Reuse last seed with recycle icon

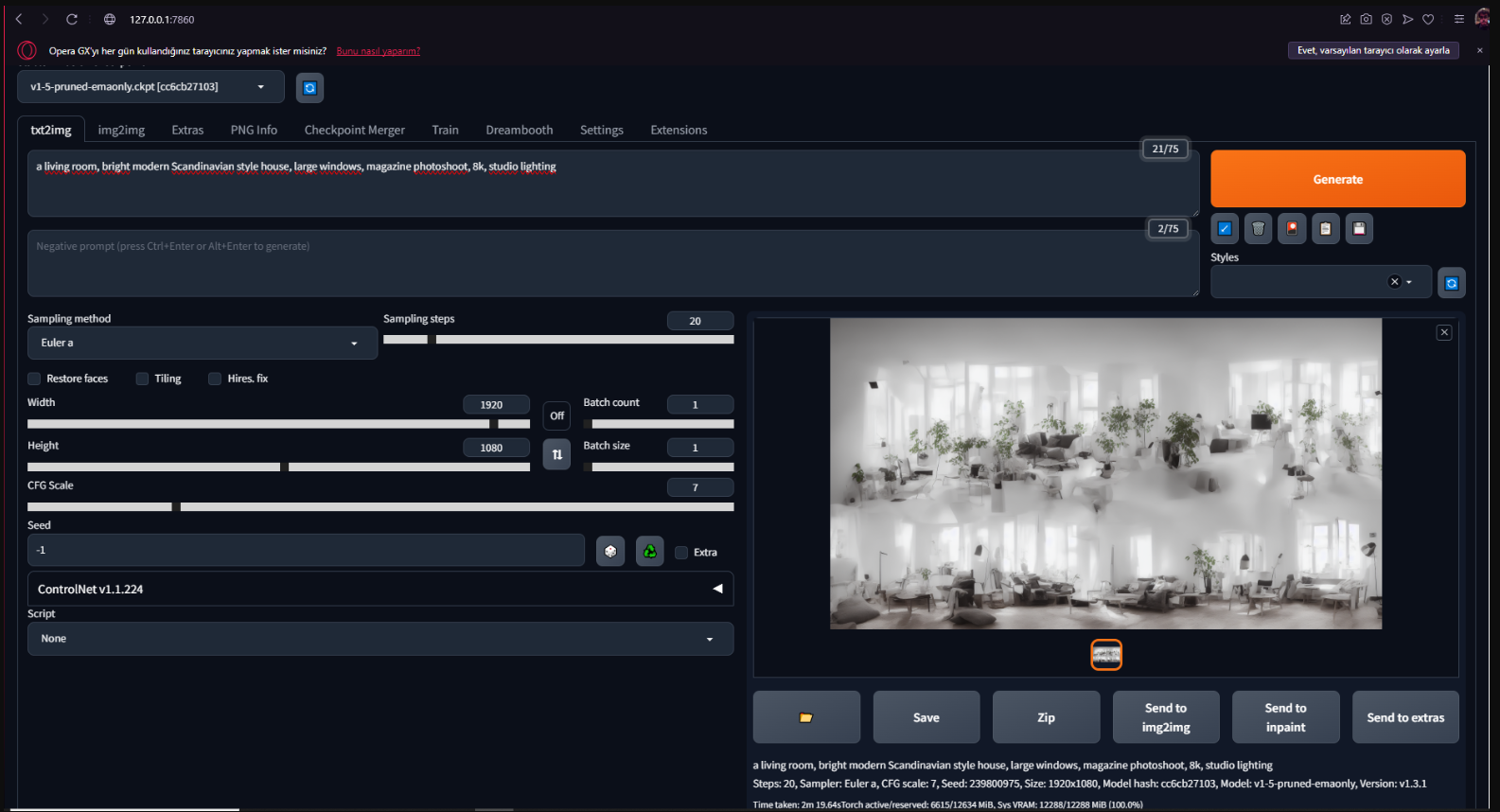650,551
